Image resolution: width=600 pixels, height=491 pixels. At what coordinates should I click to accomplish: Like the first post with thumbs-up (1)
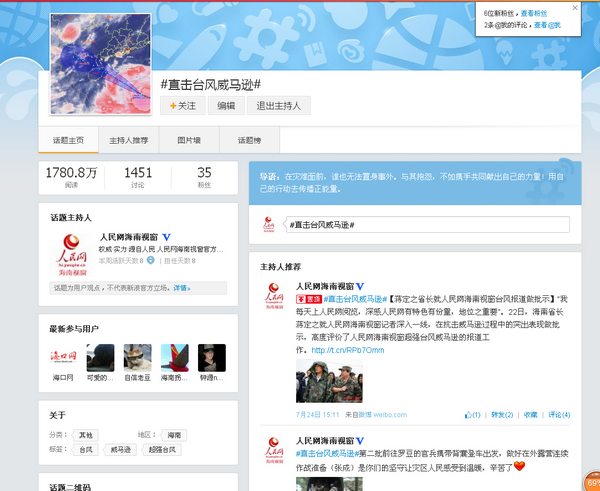tap(472, 414)
